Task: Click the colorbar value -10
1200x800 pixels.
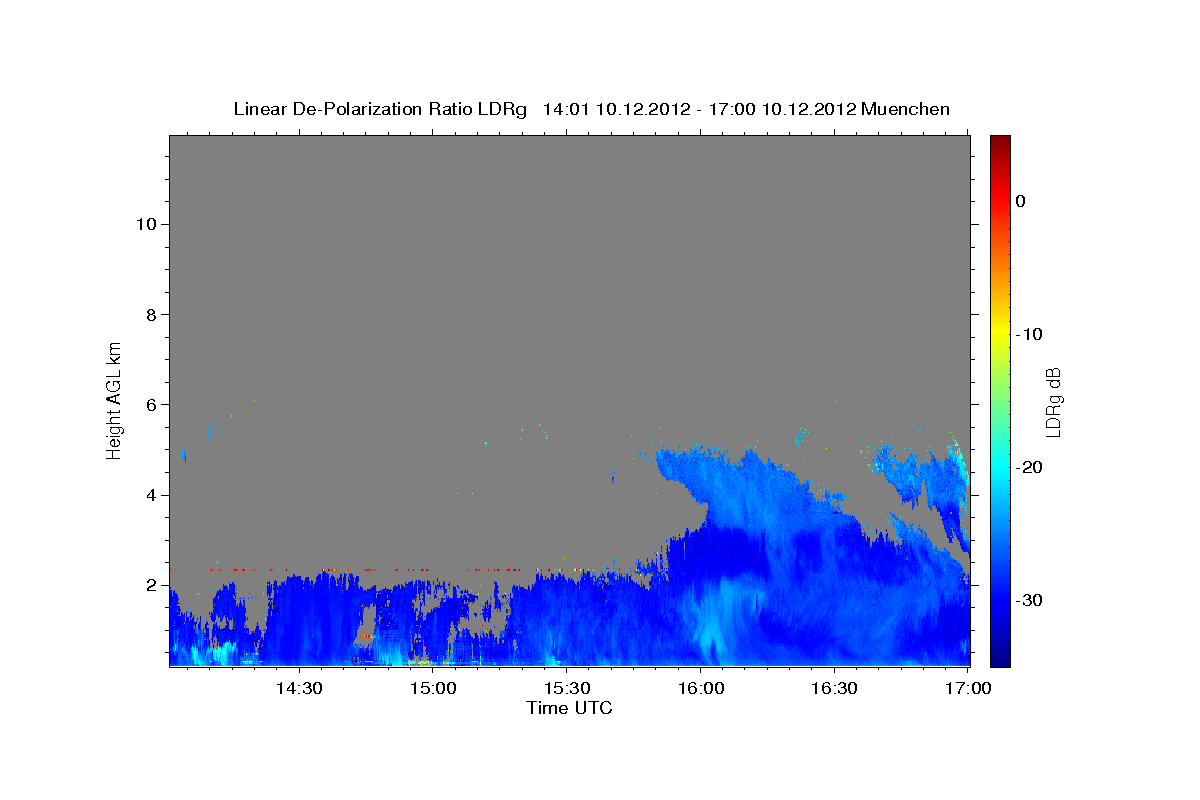Action: 1030,334
